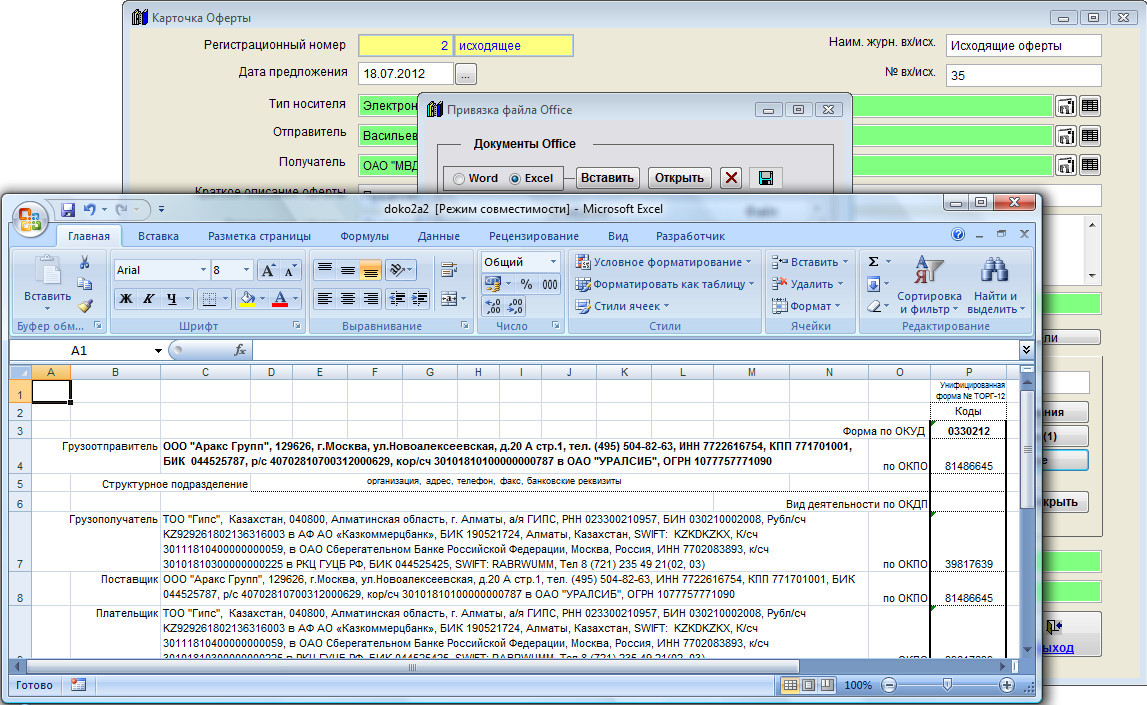The image size is (1147, 705).
Task: Click the Format Painter brush icon
Action: coord(85,306)
